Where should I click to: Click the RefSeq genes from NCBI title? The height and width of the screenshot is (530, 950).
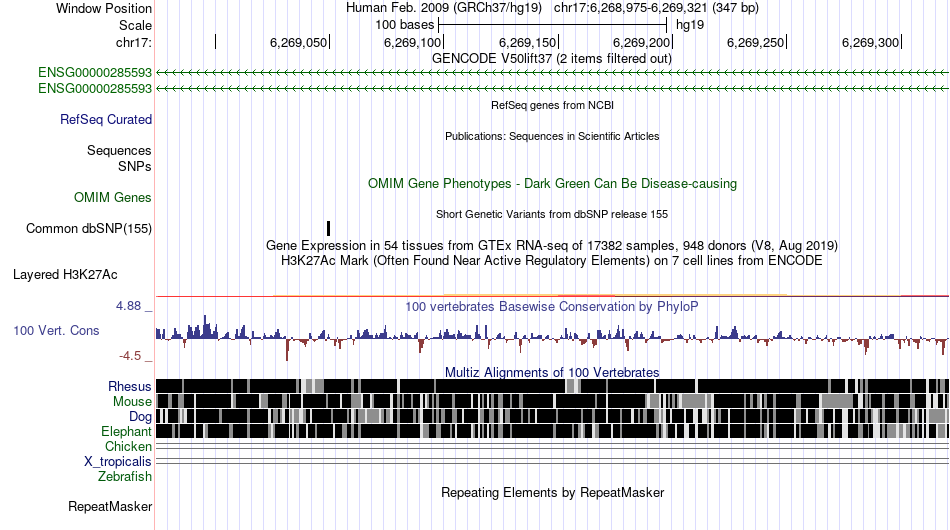552,105
